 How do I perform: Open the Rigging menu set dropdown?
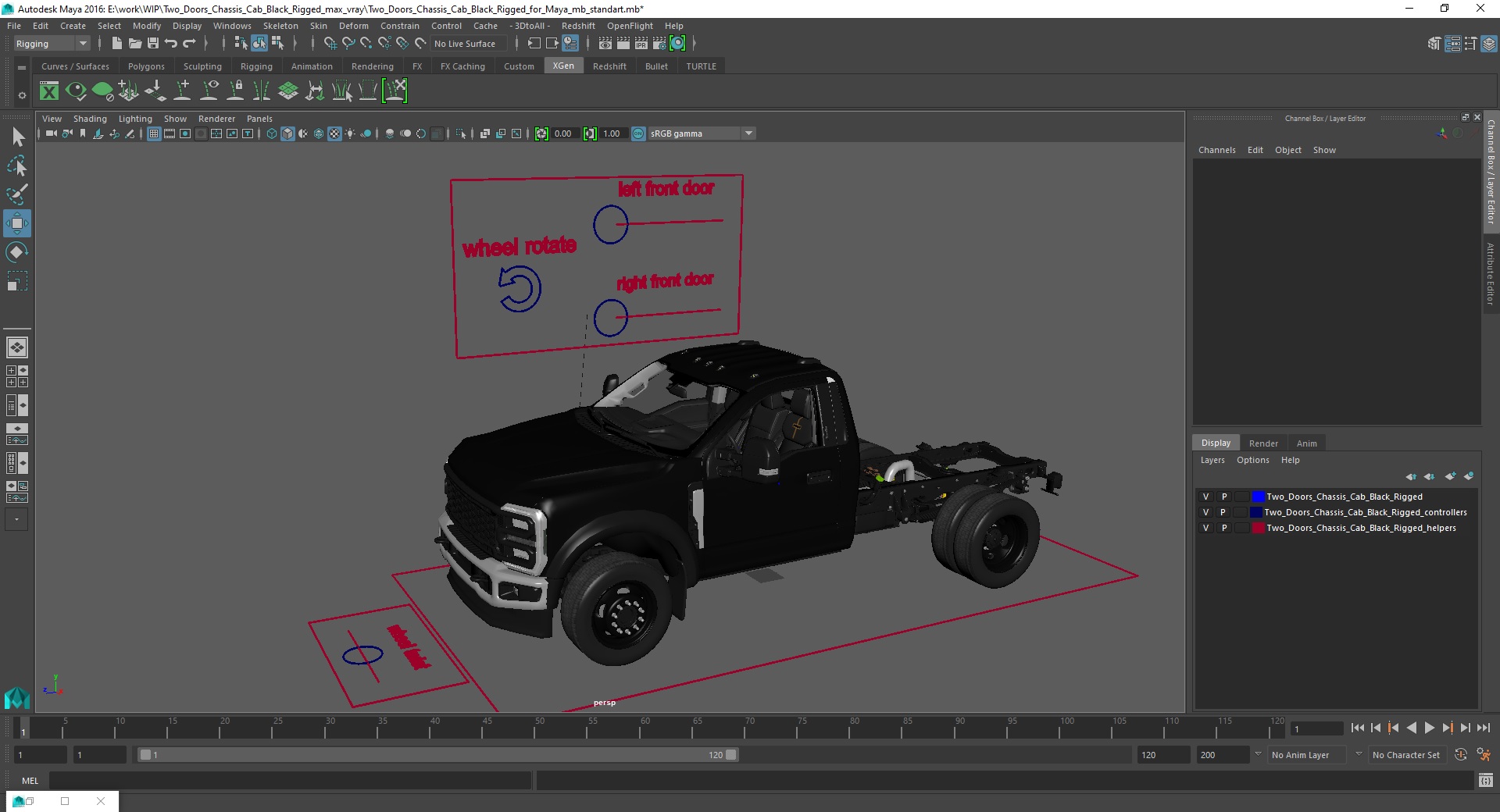[52, 44]
